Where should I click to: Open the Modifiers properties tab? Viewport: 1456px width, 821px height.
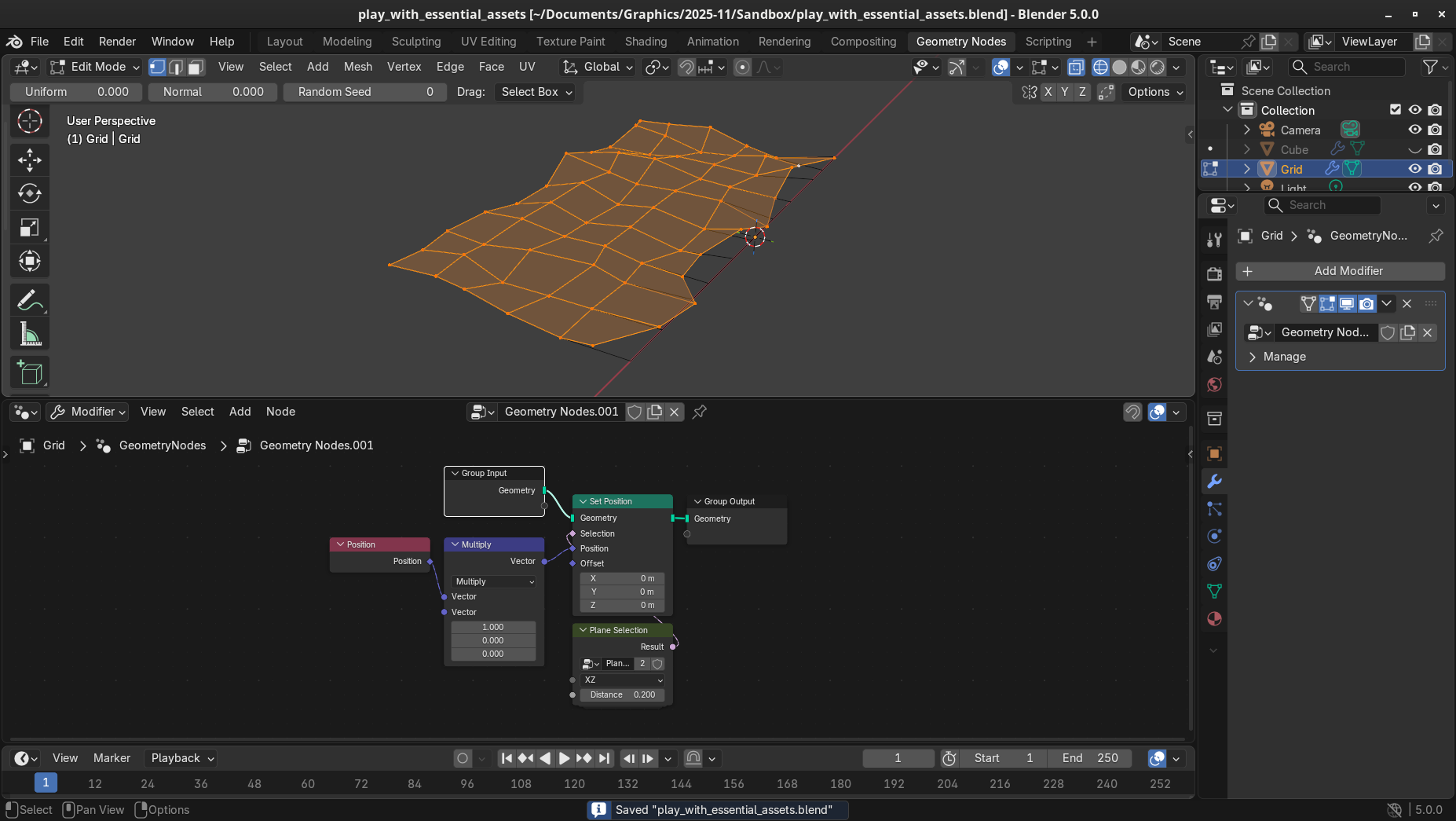(x=1214, y=482)
